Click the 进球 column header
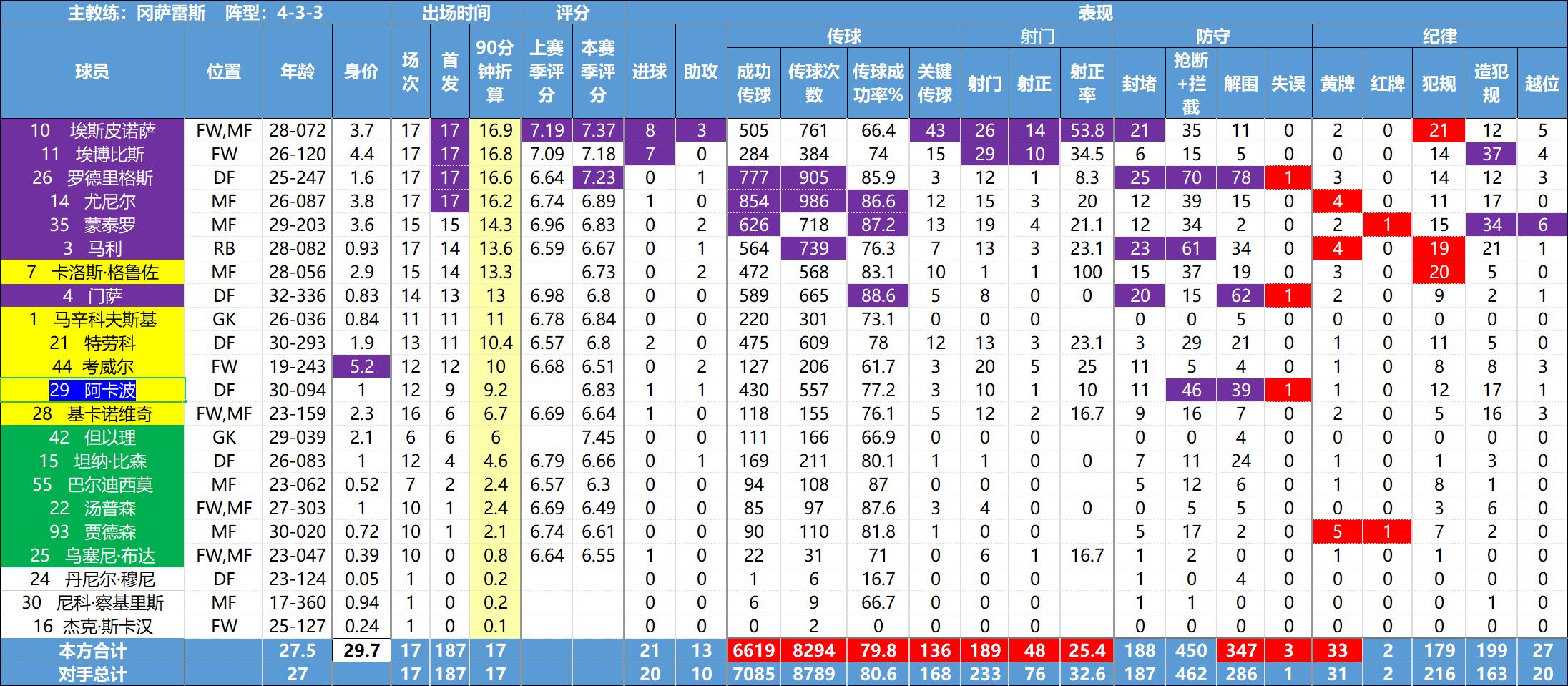 (650, 72)
